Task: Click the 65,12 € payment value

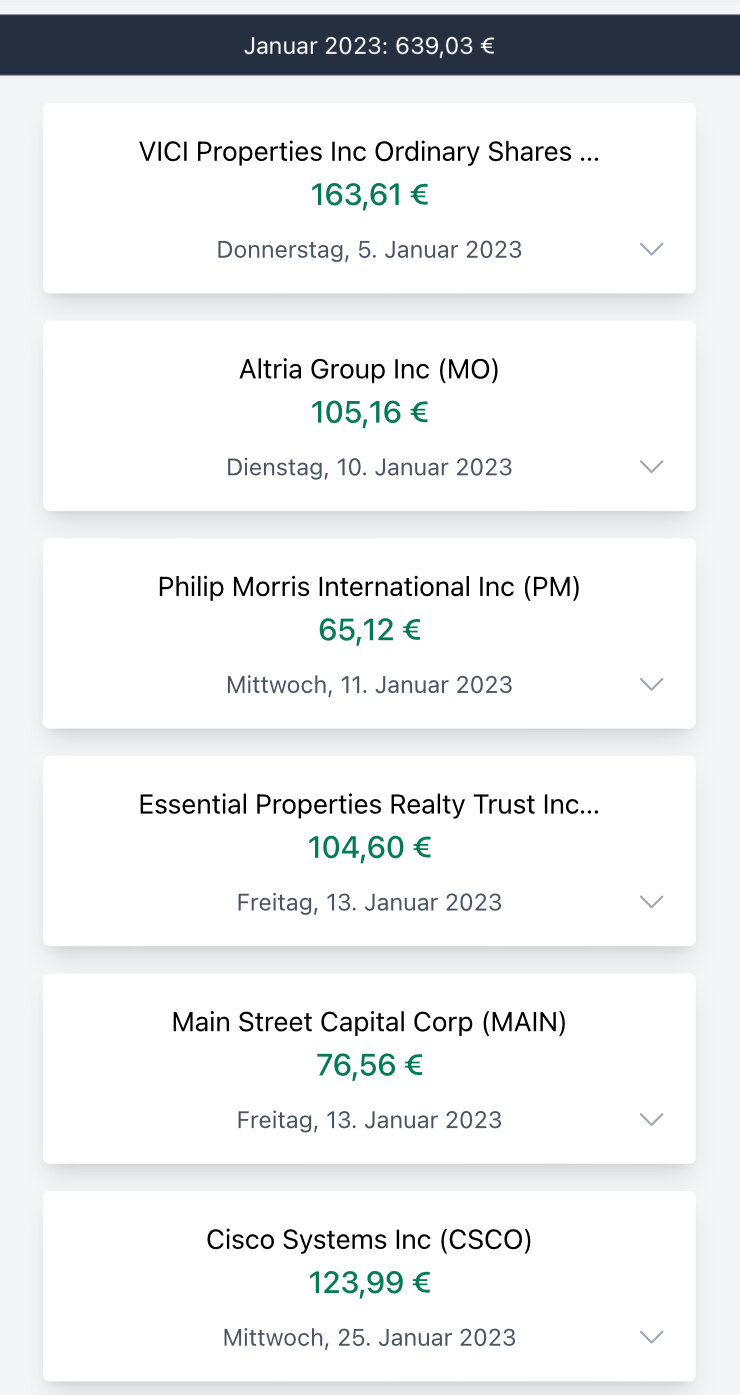Action: point(369,630)
